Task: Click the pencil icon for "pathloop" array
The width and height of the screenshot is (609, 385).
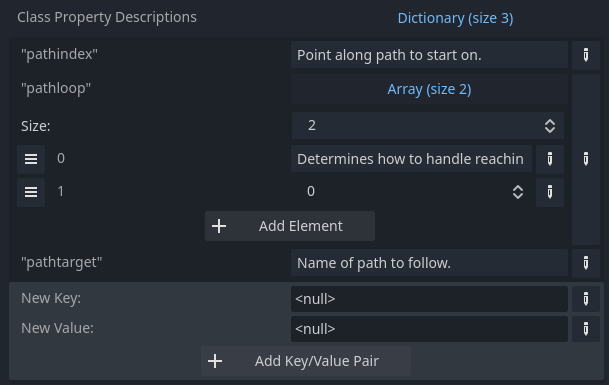Action: point(586,159)
